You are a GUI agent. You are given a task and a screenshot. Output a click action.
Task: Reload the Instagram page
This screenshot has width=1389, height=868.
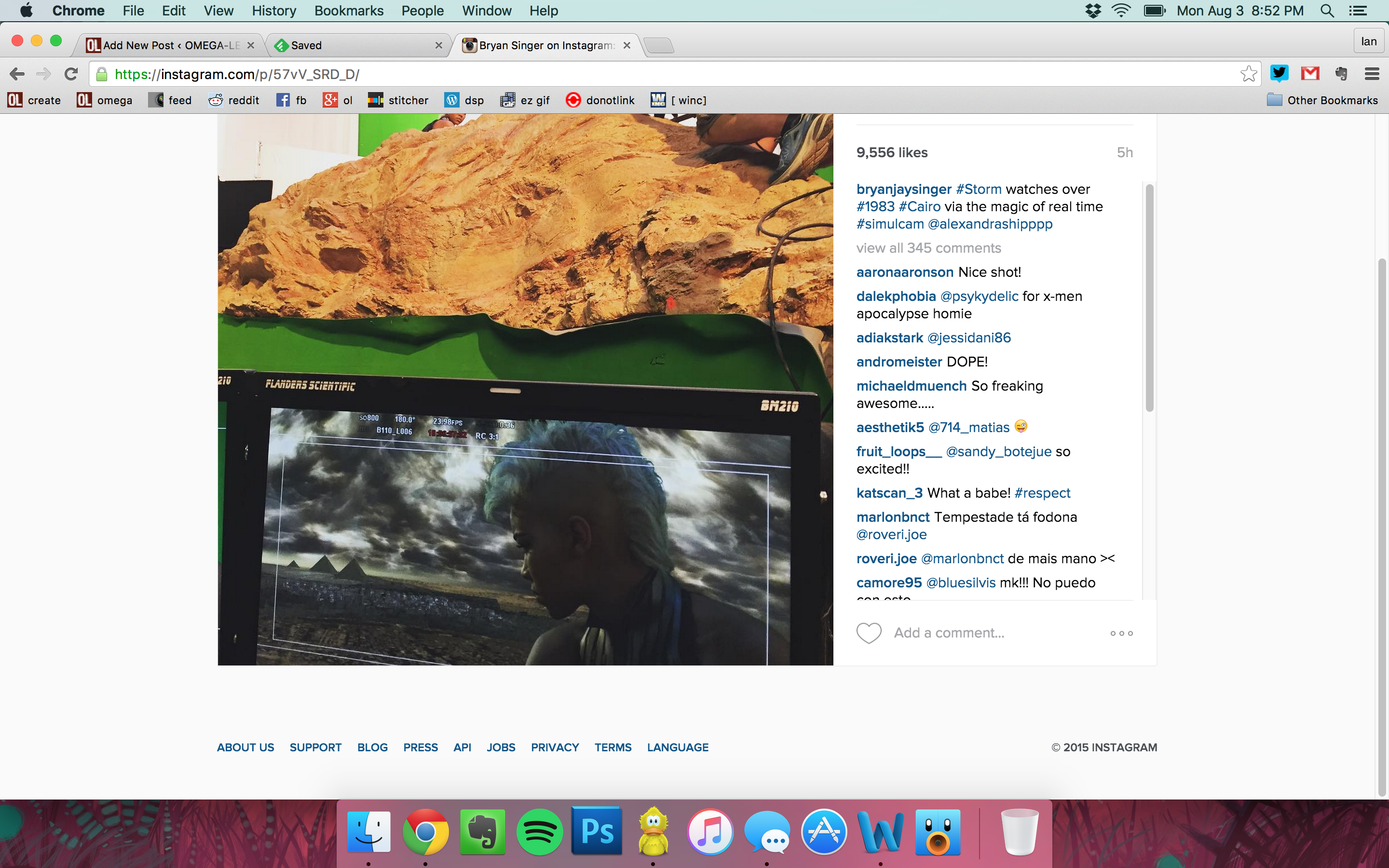tap(70, 74)
